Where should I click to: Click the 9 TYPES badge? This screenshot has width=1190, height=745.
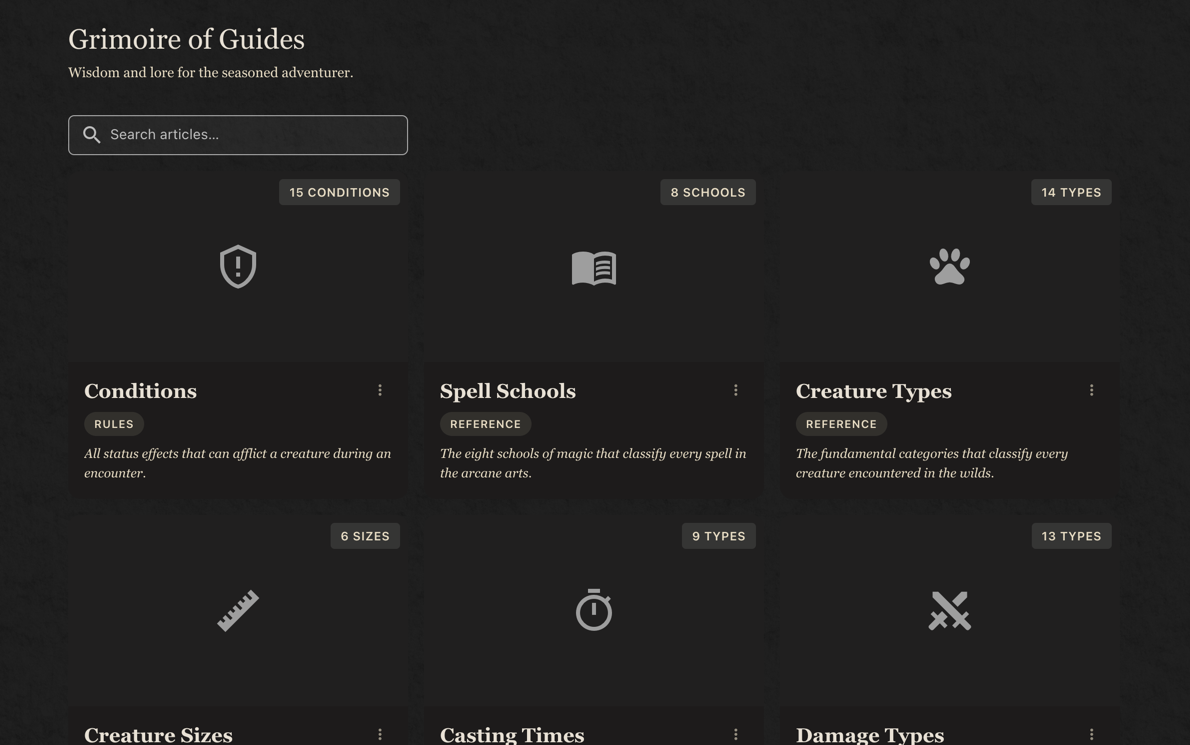(x=719, y=536)
